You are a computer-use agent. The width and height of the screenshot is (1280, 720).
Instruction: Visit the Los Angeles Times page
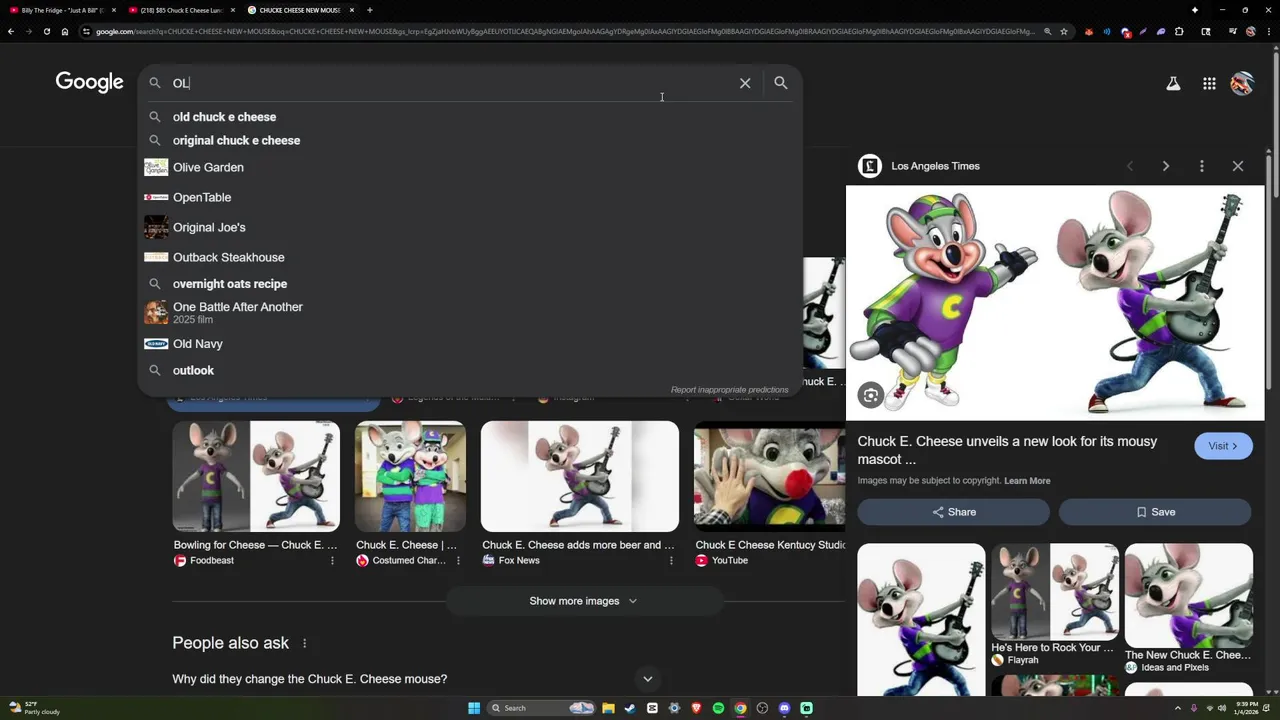pos(1223,446)
